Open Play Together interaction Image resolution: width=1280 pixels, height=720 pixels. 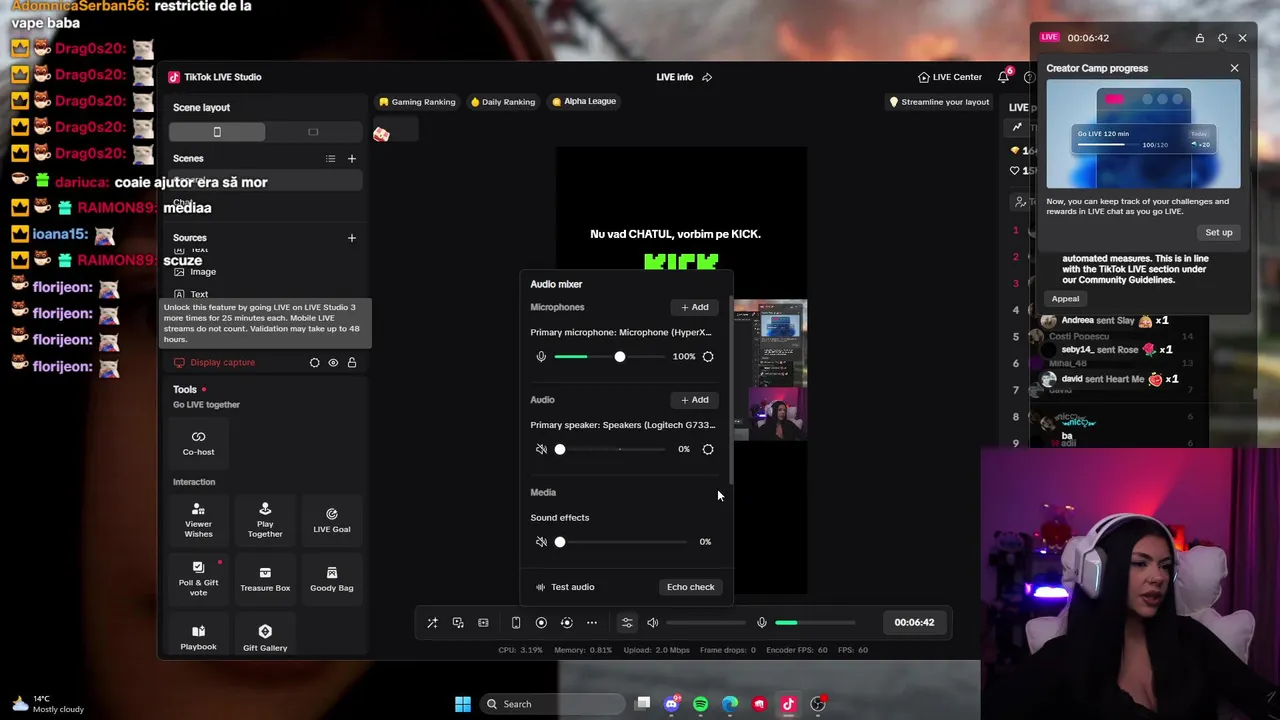[265, 520]
